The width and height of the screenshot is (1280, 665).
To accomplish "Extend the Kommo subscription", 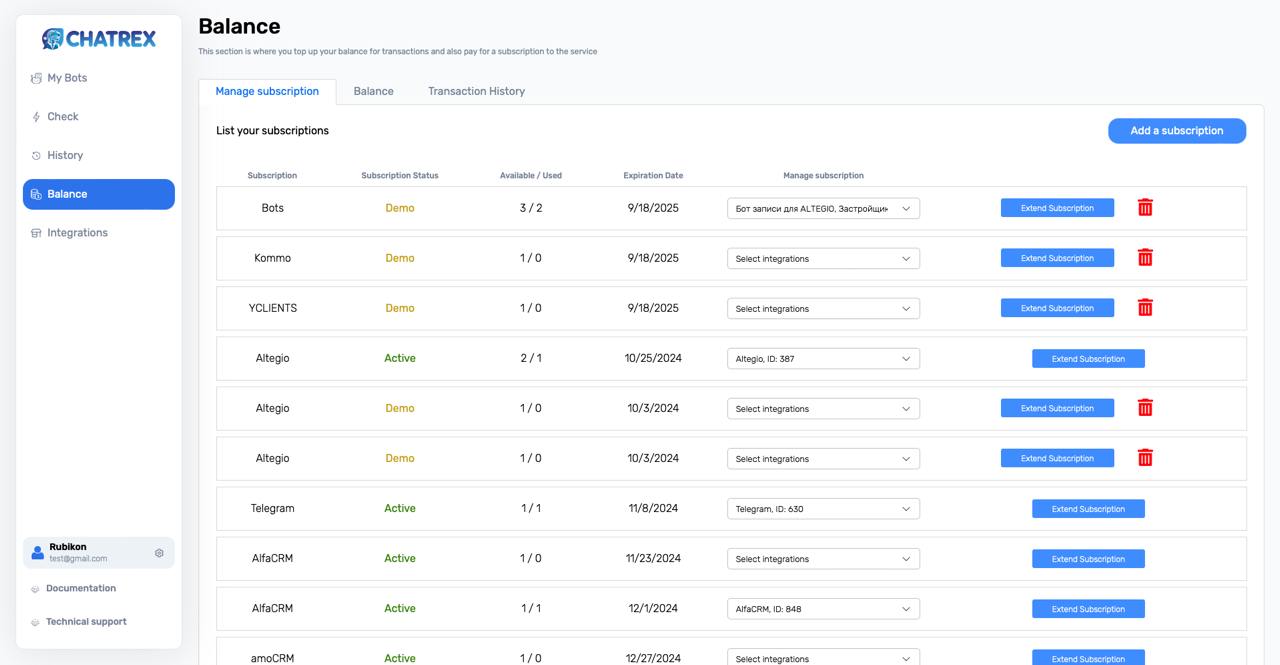I will (x=1057, y=258).
